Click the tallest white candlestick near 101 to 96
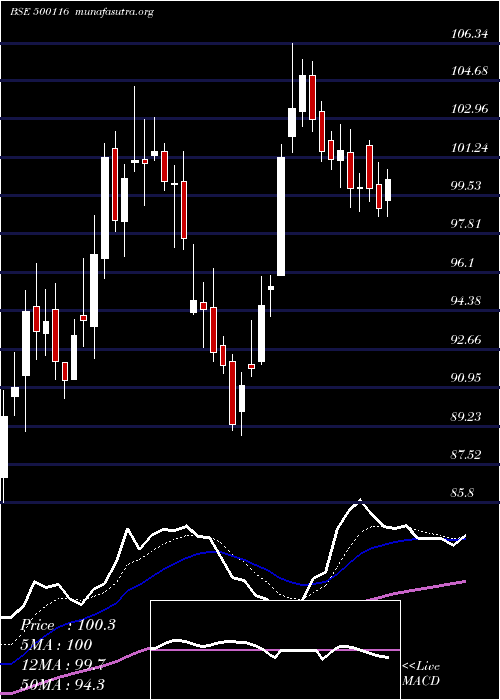 (x=281, y=217)
